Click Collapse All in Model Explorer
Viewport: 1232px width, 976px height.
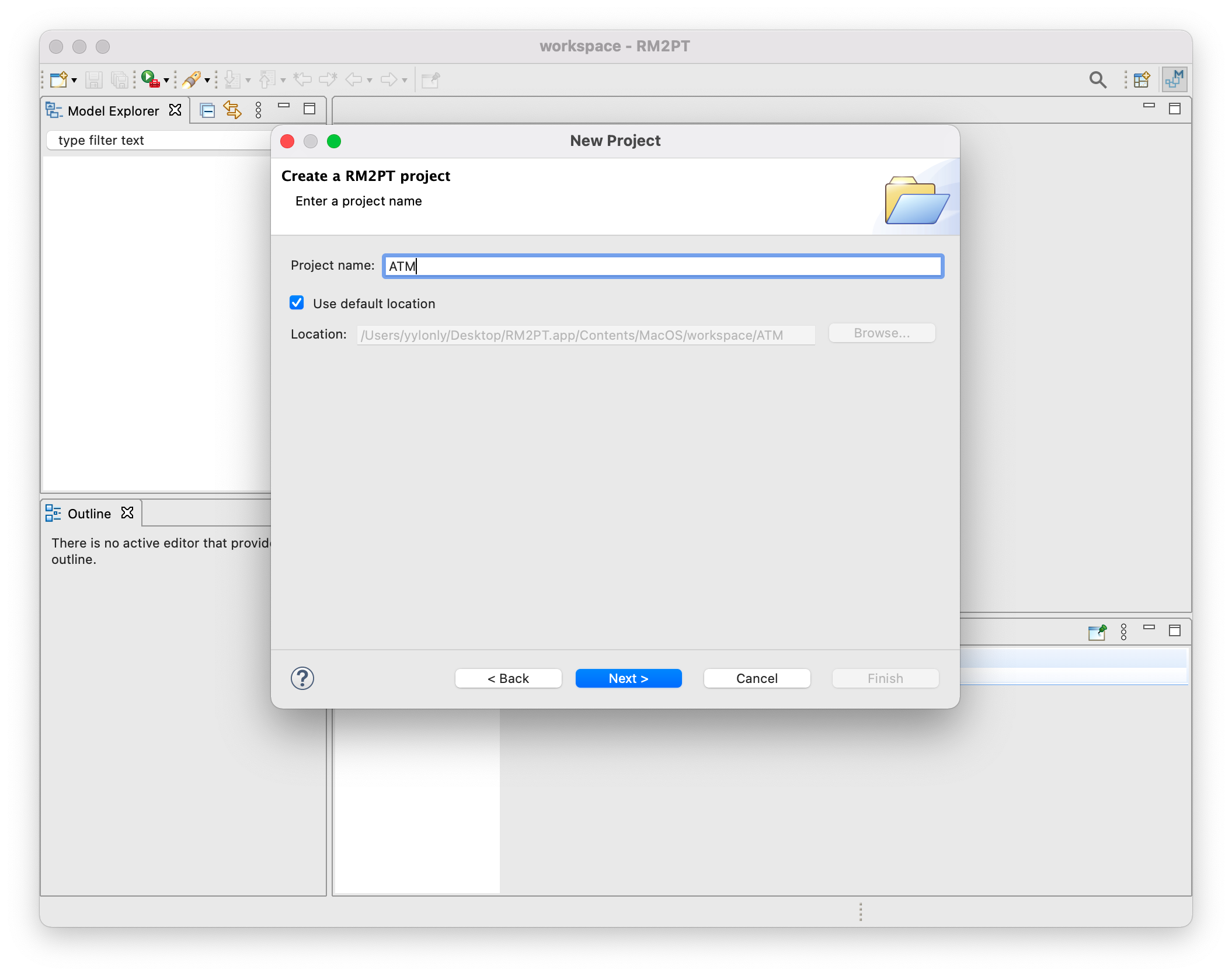[x=207, y=110]
